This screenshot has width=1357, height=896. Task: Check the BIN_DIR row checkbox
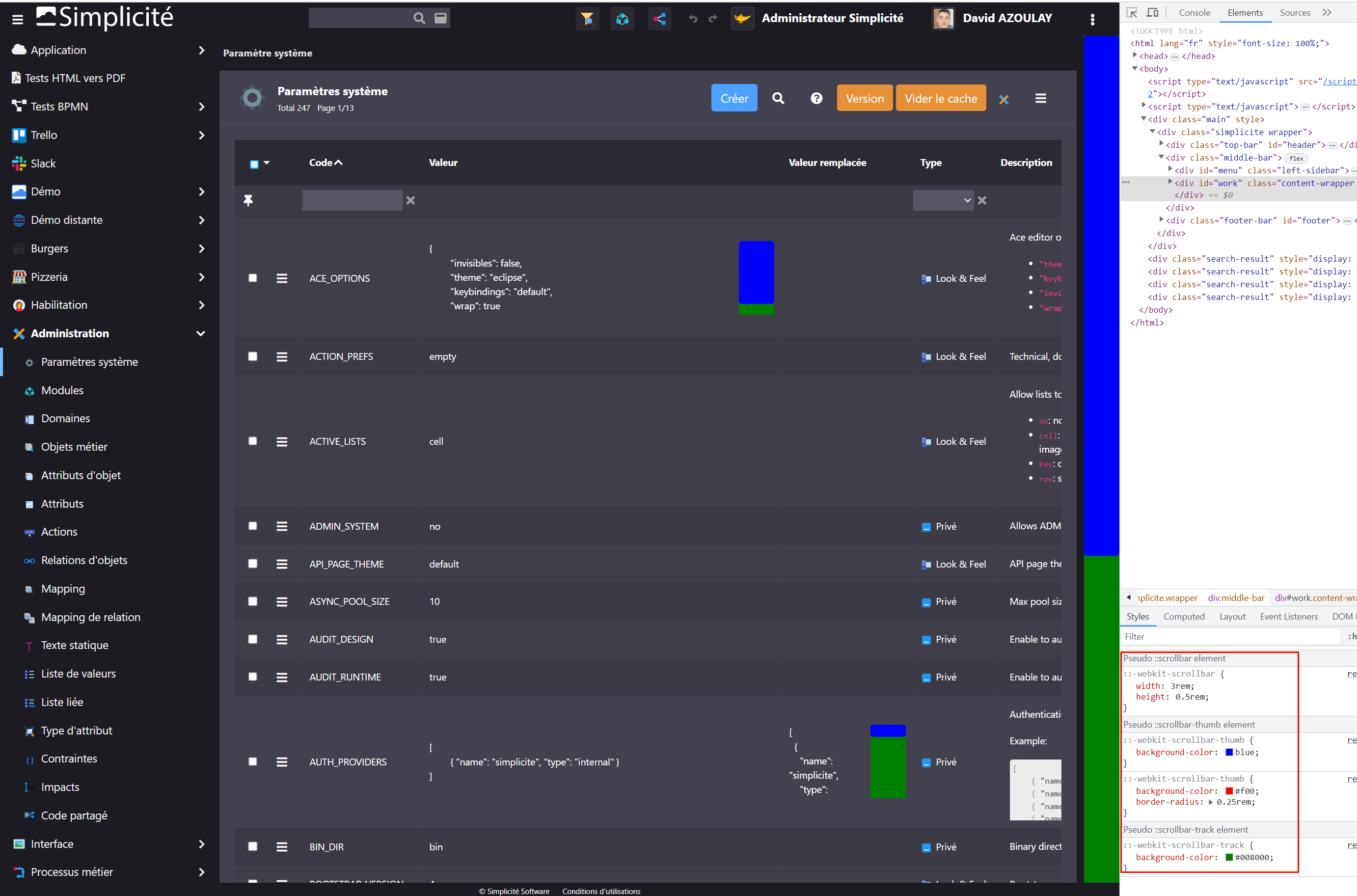(252, 846)
